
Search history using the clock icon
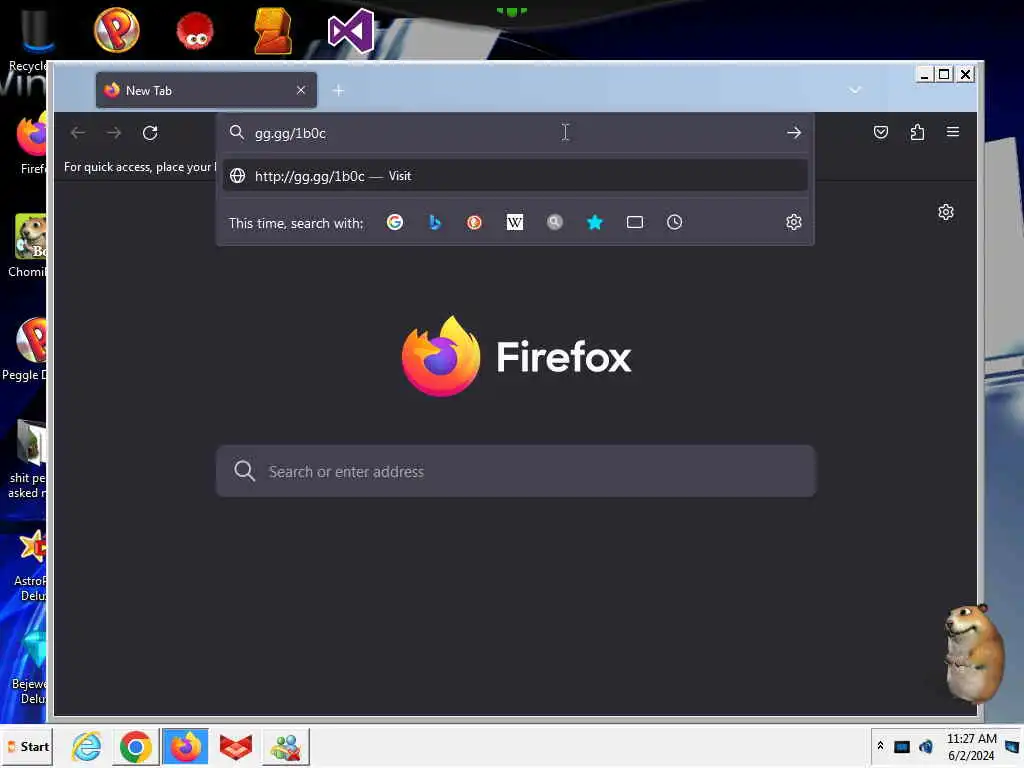(x=675, y=222)
